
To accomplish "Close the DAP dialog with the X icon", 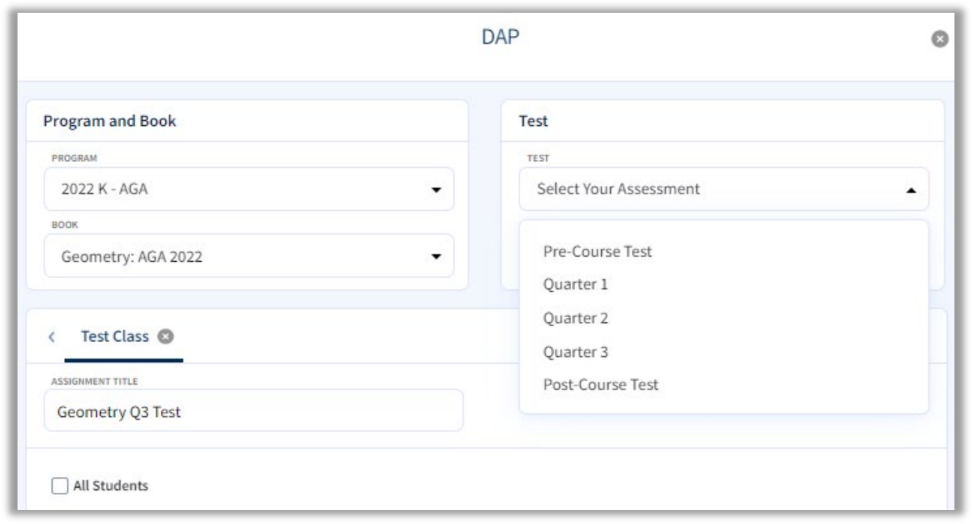I will coord(938,38).
